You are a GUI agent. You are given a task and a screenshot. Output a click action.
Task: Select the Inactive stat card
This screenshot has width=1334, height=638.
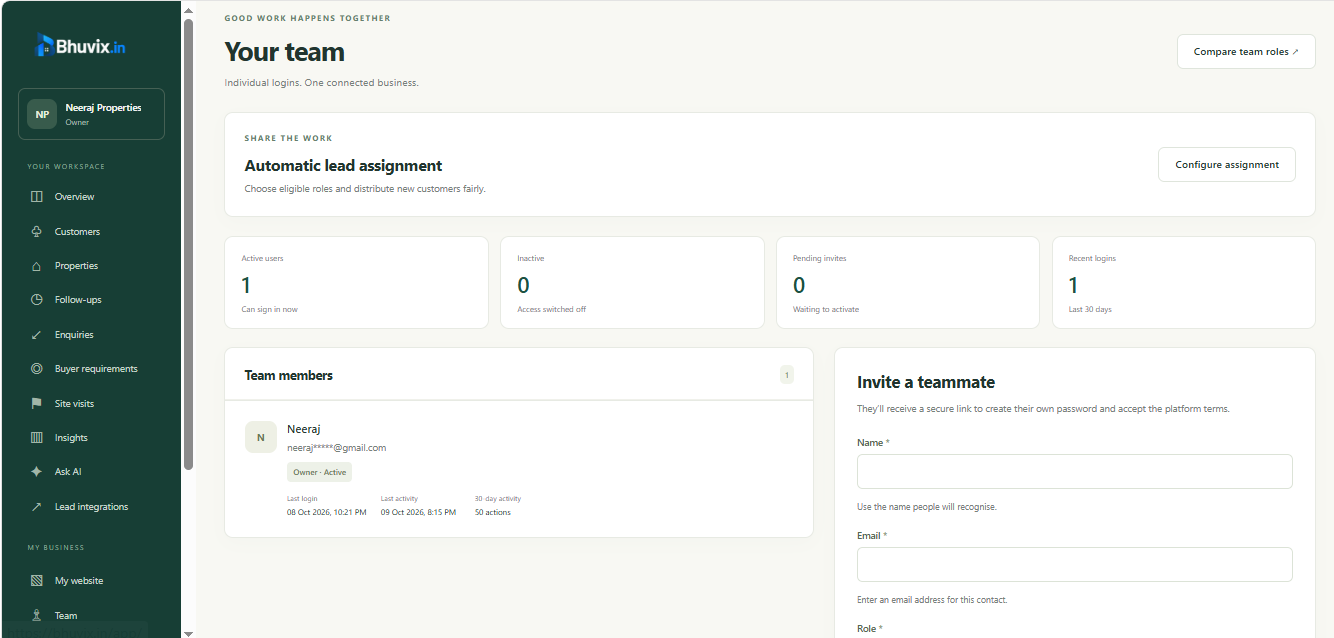(632, 283)
